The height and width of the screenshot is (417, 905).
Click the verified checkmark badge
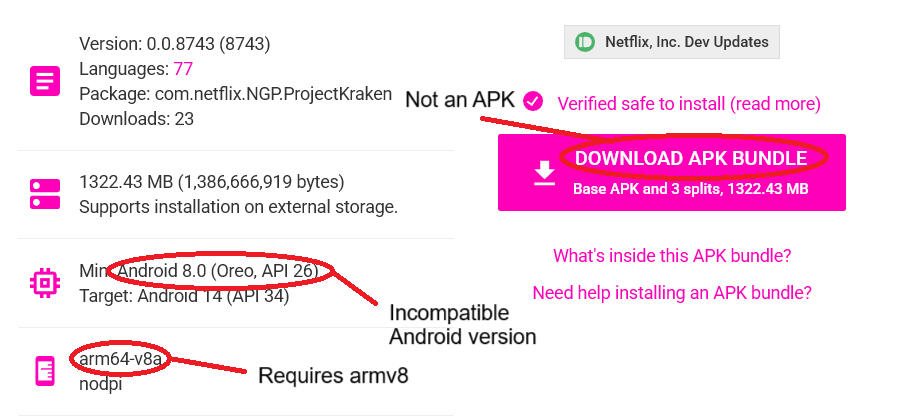coord(533,100)
